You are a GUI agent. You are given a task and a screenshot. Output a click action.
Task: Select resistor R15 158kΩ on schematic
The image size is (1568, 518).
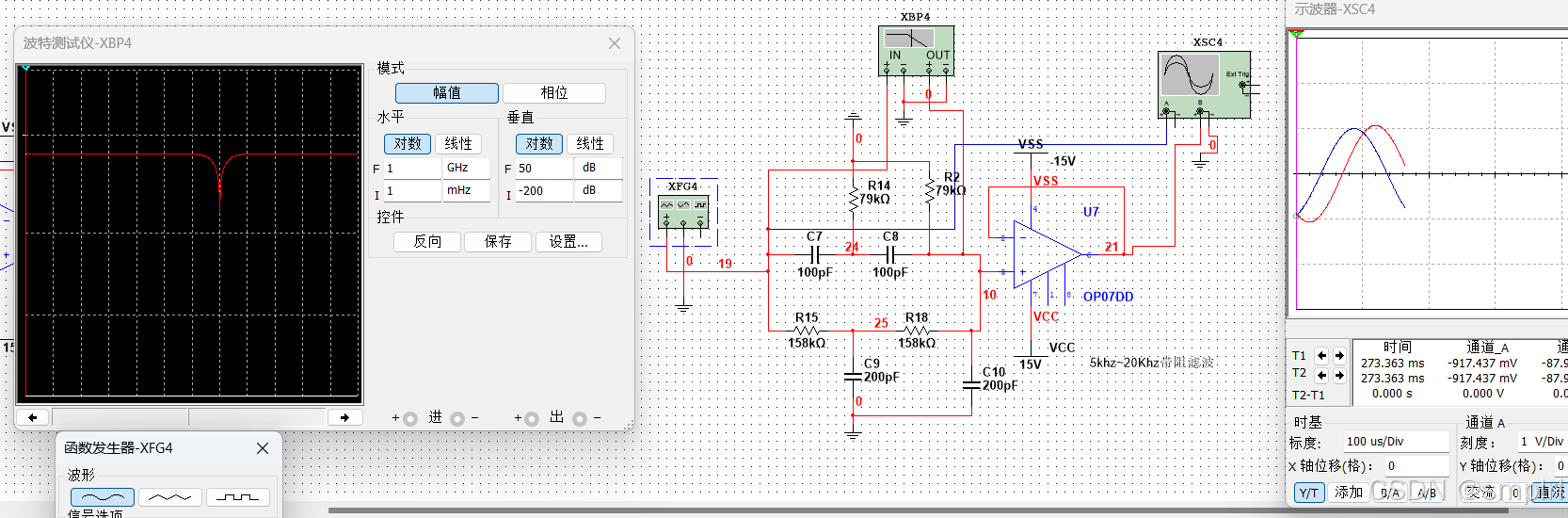pyautogui.click(x=807, y=331)
